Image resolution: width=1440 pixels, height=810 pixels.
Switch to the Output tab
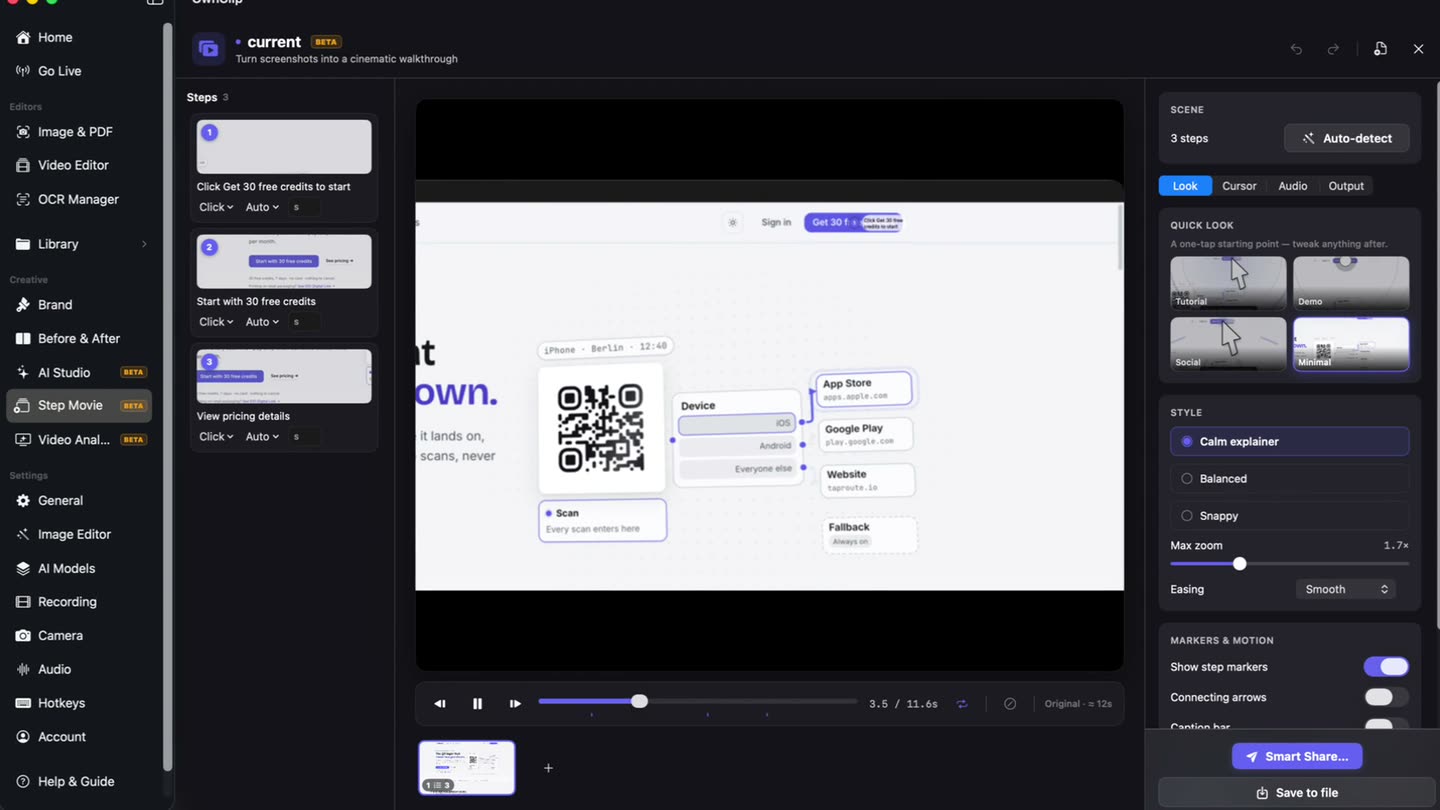point(1346,186)
